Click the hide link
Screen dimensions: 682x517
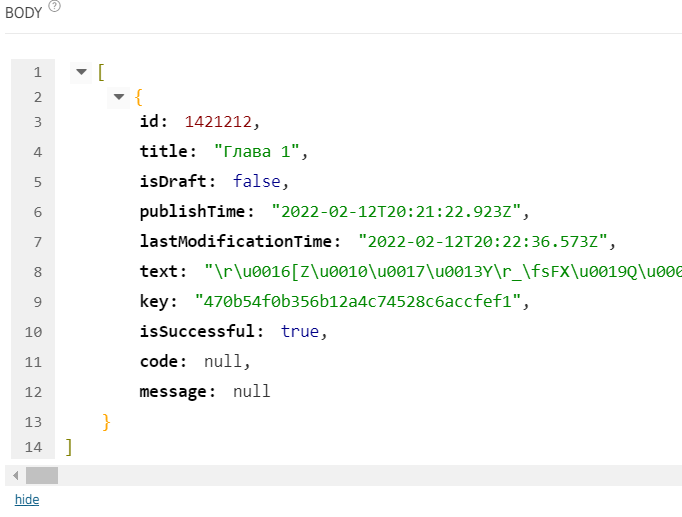(27, 499)
